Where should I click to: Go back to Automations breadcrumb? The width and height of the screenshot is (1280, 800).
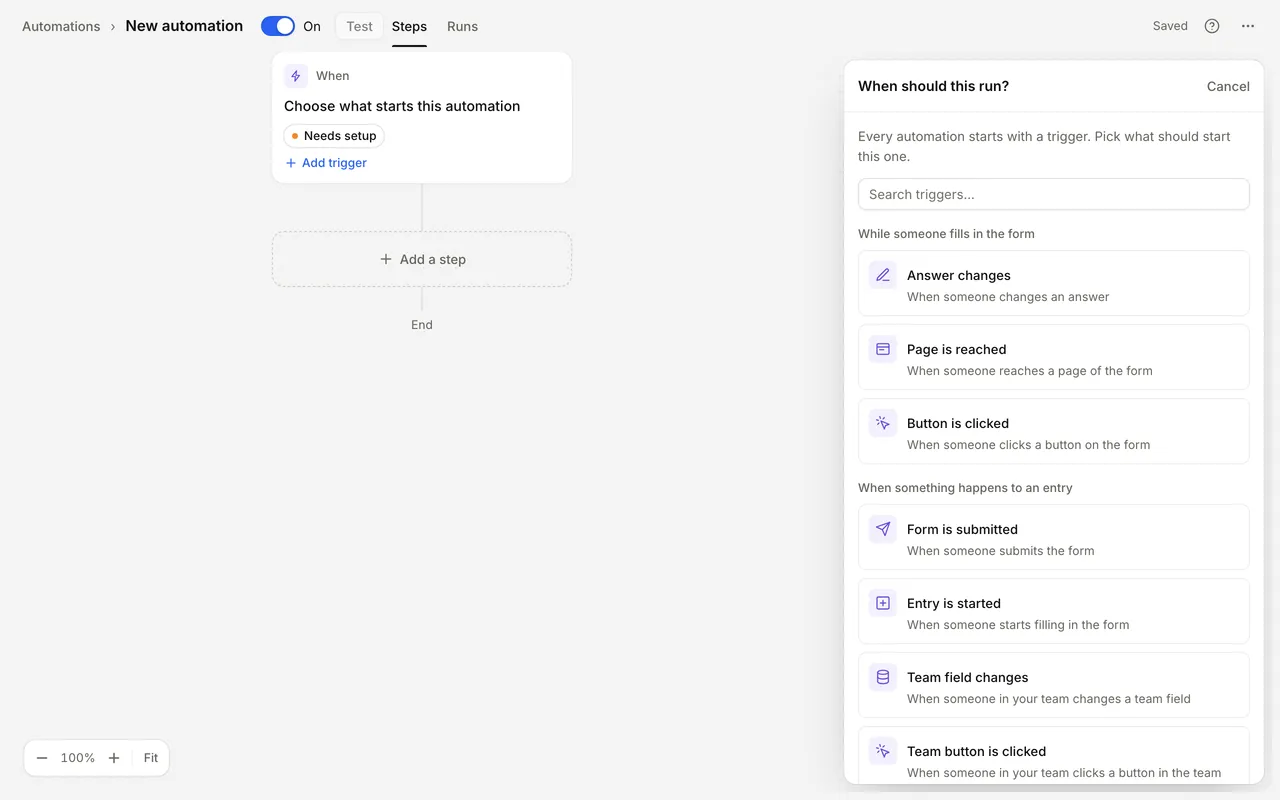coord(61,26)
